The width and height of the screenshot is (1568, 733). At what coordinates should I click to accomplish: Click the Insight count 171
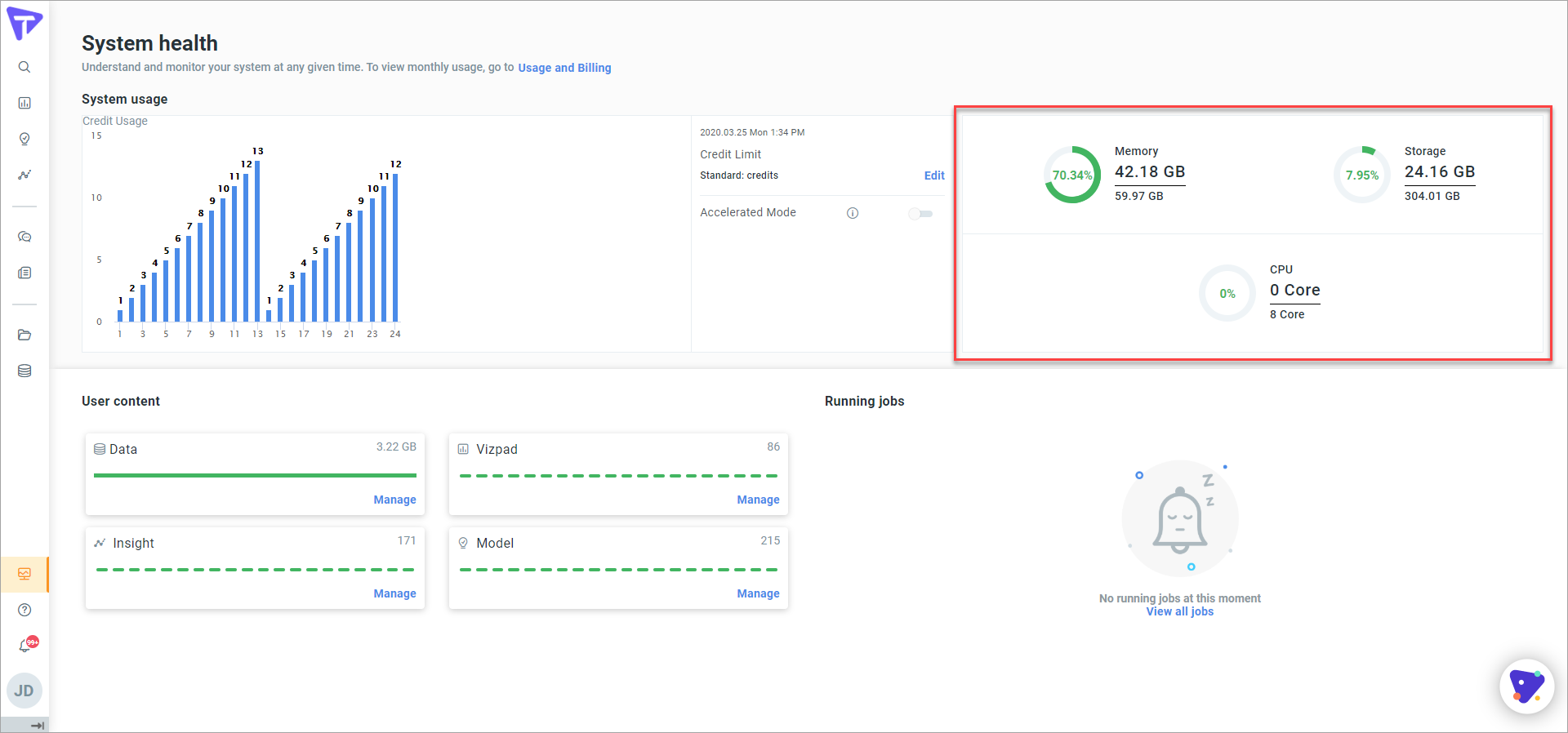tap(407, 540)
